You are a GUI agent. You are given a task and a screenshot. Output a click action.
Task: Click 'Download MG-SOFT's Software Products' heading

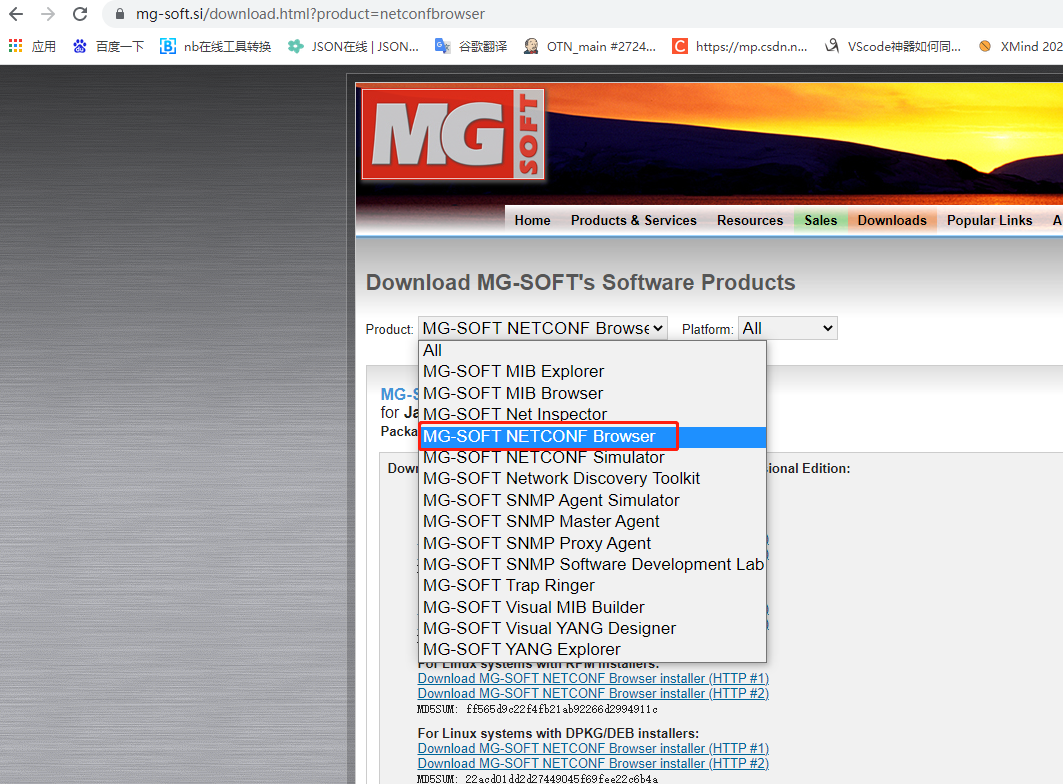(x=580, y=282)
